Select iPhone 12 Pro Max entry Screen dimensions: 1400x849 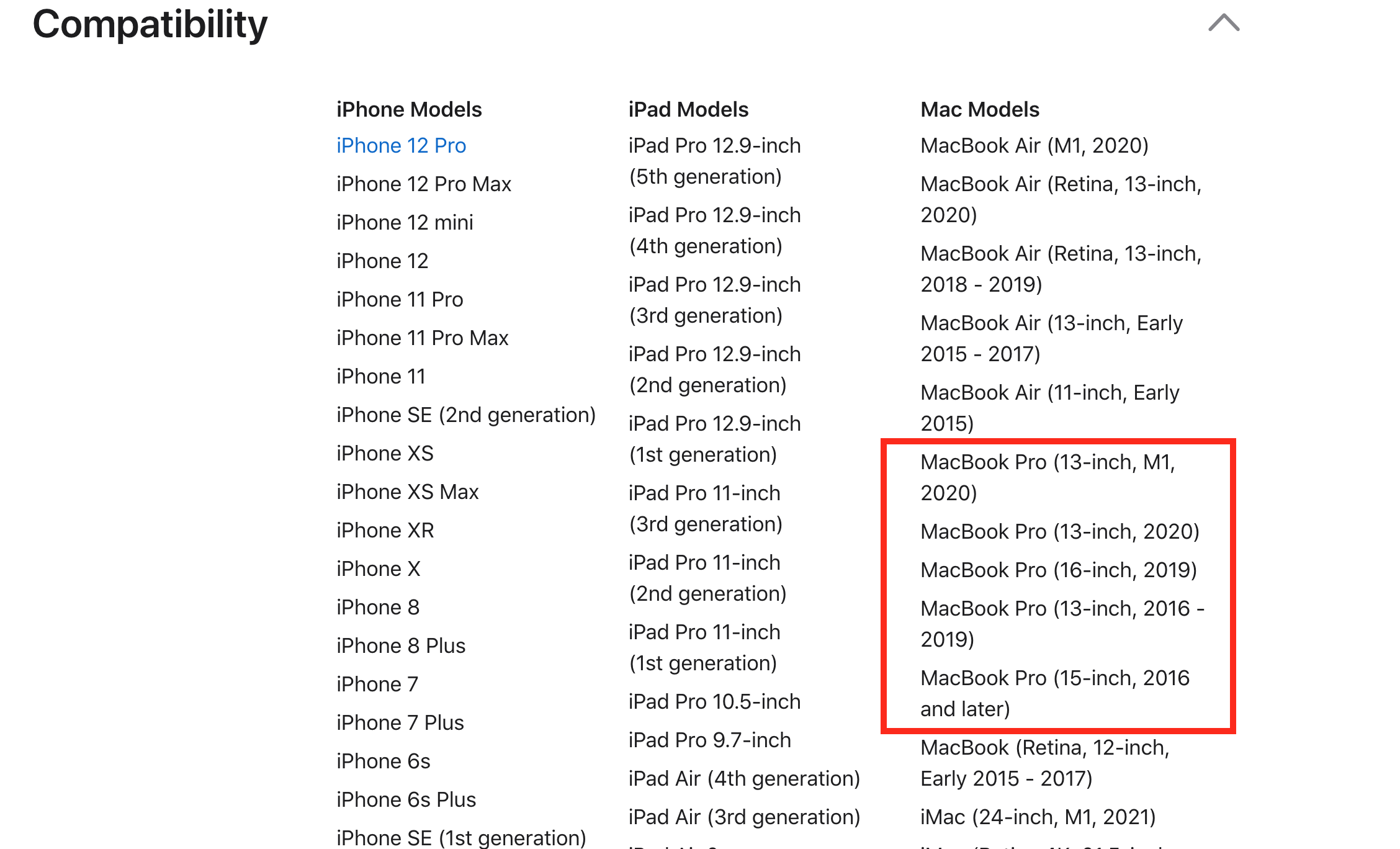point(424,184)
